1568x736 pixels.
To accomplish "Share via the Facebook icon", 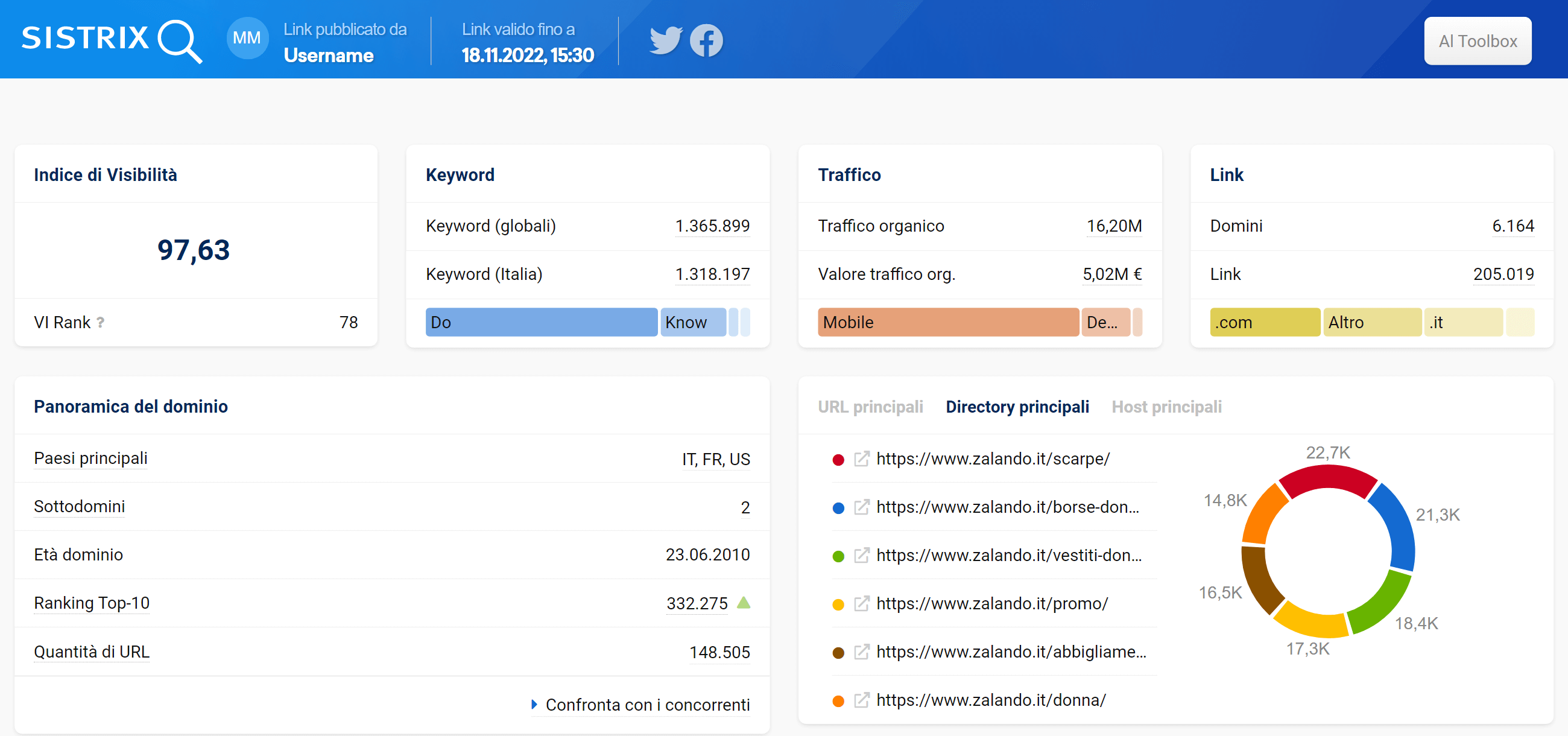I will click(x=706, y=40).
